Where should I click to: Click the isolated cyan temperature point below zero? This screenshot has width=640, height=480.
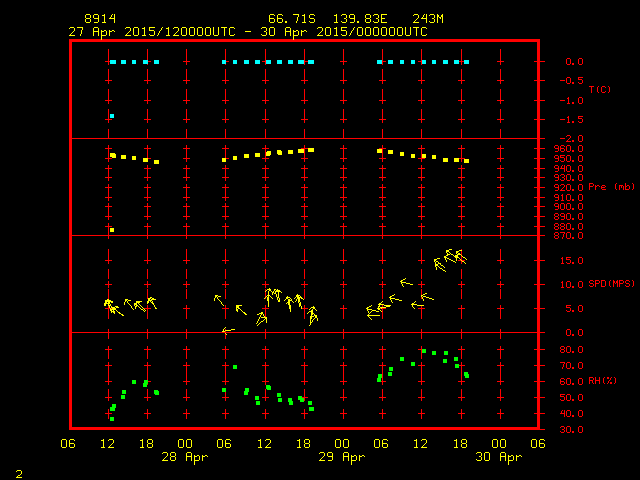click(112, 116)
